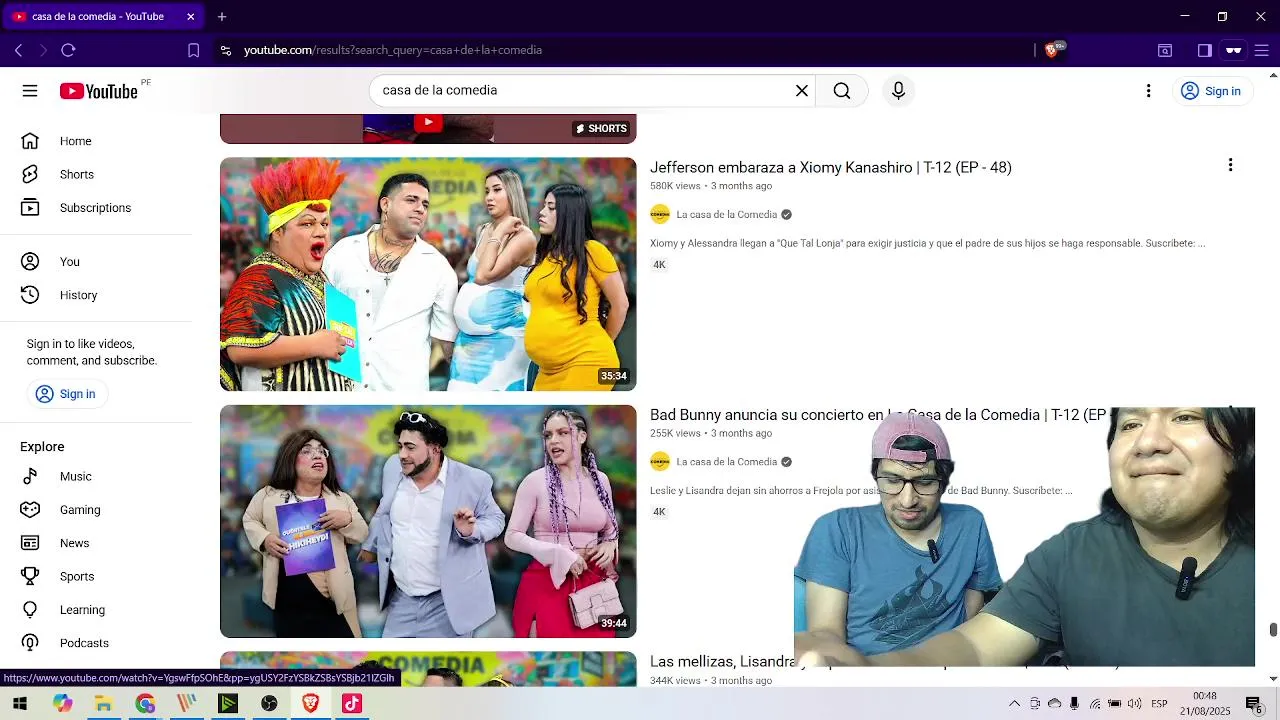This screenshot has width=1280, height=720.
Task: Play the 39:44 video thumbnail
Action: [428, 521]
